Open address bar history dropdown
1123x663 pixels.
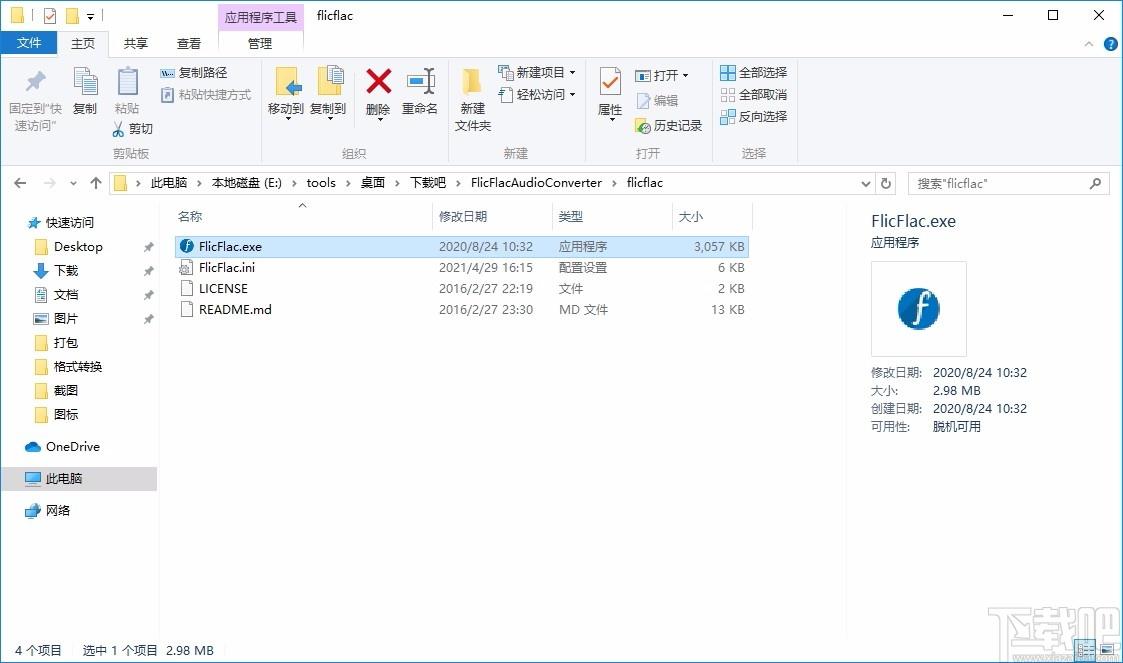coord(866,183)
